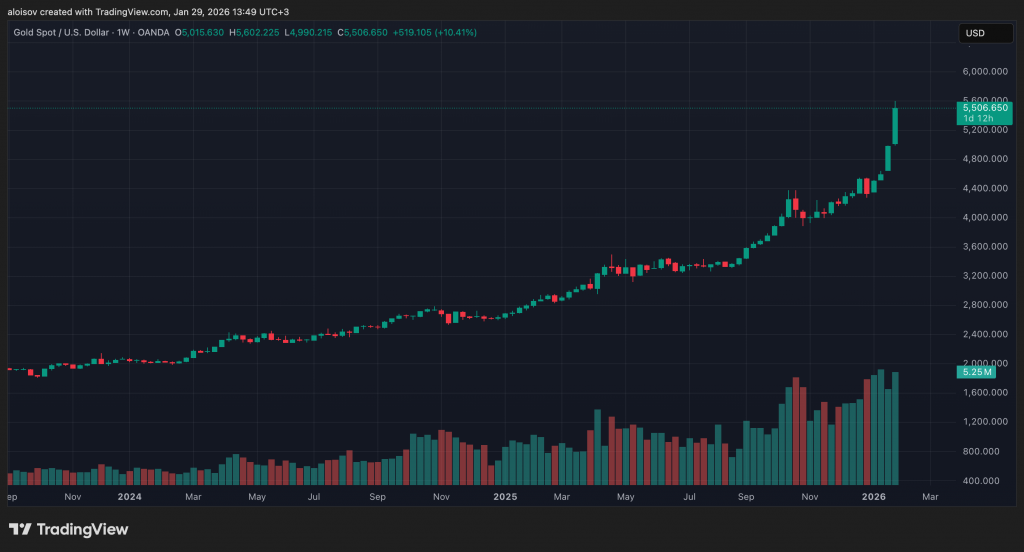Click the 2024 label on the time axis
The width and height of the screenshot is (1024, 552).
129,496
